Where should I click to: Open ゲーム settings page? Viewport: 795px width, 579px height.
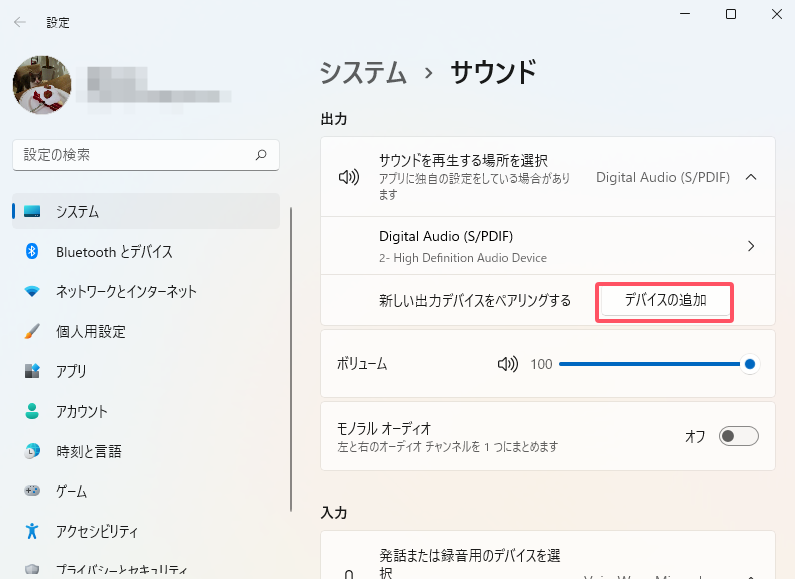71,492
